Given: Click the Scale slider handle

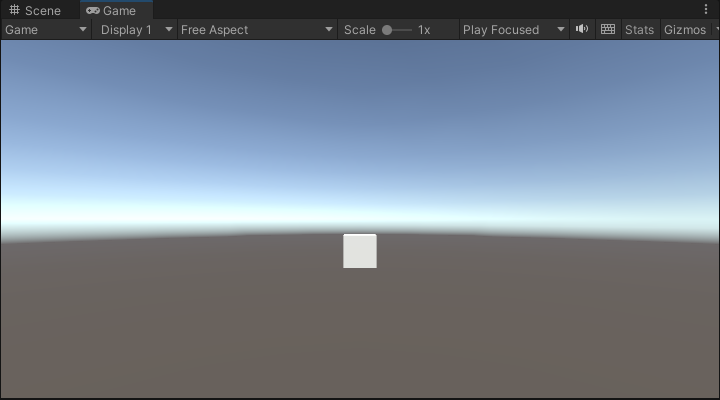Looking at the screenshot, I should [387, 29].
